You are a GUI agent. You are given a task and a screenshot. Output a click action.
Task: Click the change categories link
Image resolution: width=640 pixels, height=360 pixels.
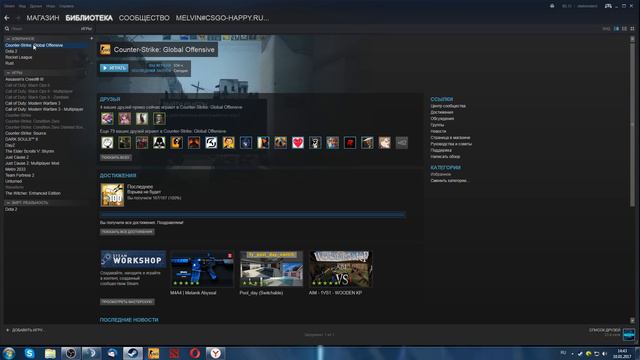448,180
